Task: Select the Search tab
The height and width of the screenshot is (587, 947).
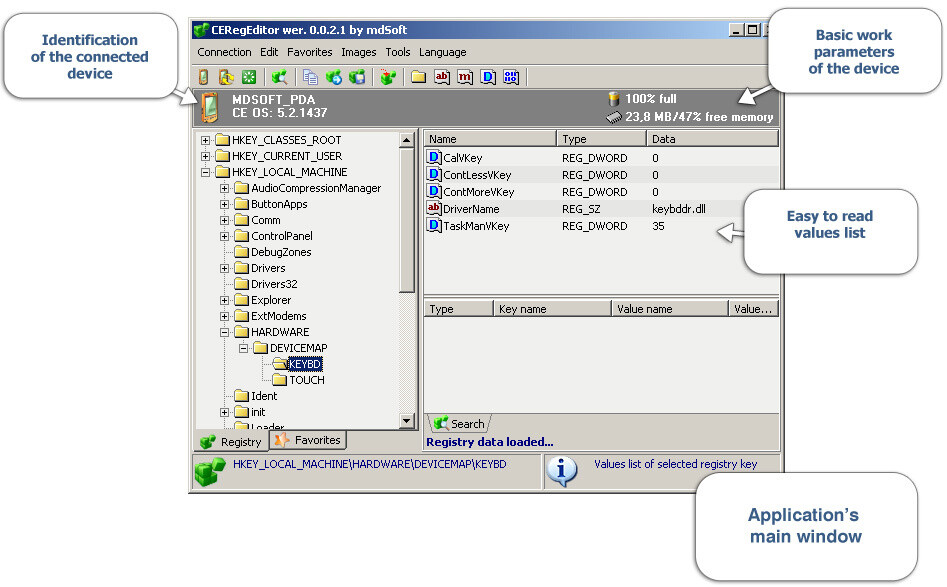Action: [x=459, y=424]
